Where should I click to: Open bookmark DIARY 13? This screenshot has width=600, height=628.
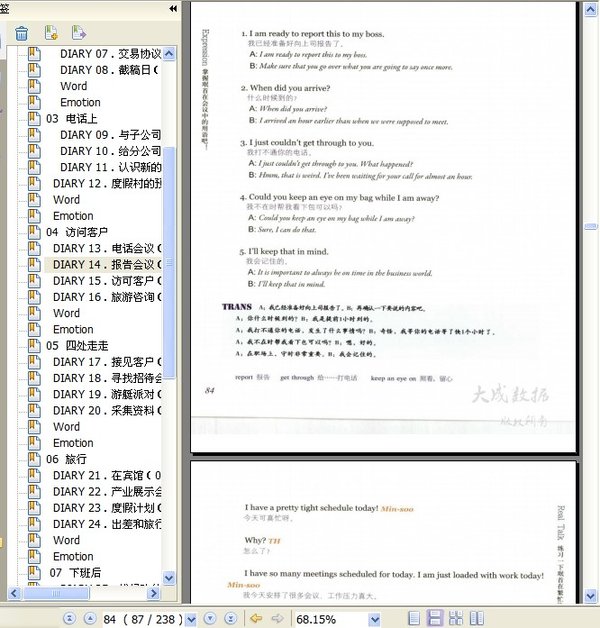point(107,248)
